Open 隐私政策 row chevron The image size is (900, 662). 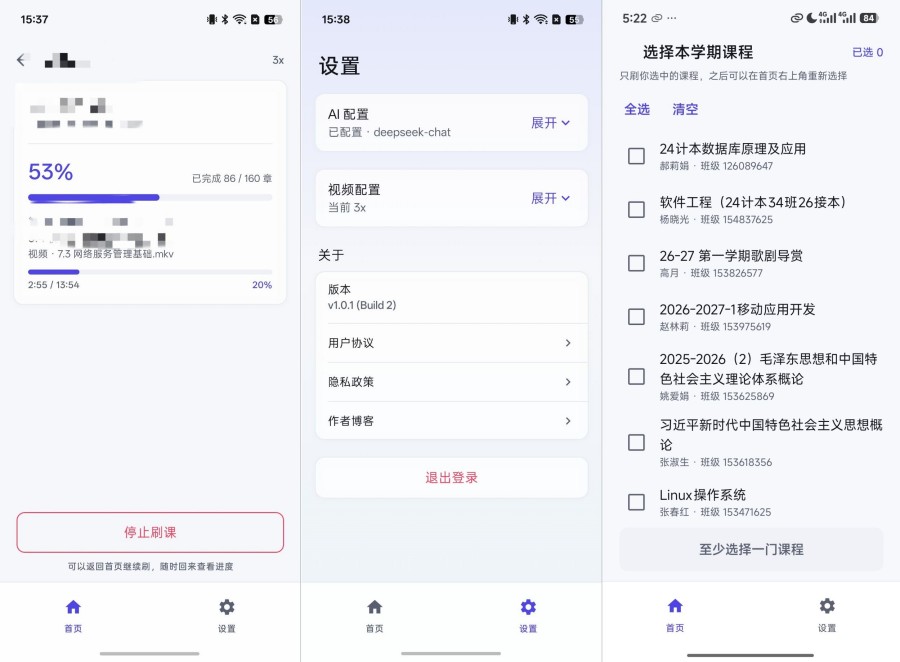coord(568,382)
